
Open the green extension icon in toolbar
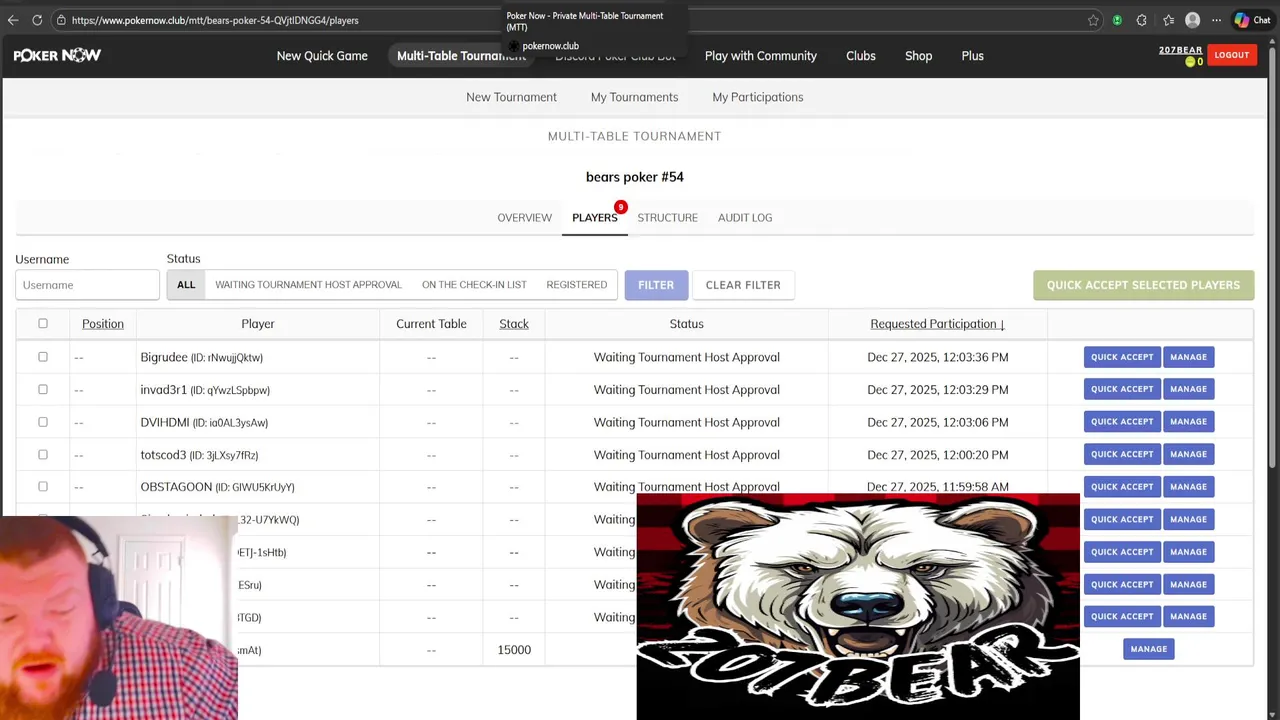[1117, 20]
